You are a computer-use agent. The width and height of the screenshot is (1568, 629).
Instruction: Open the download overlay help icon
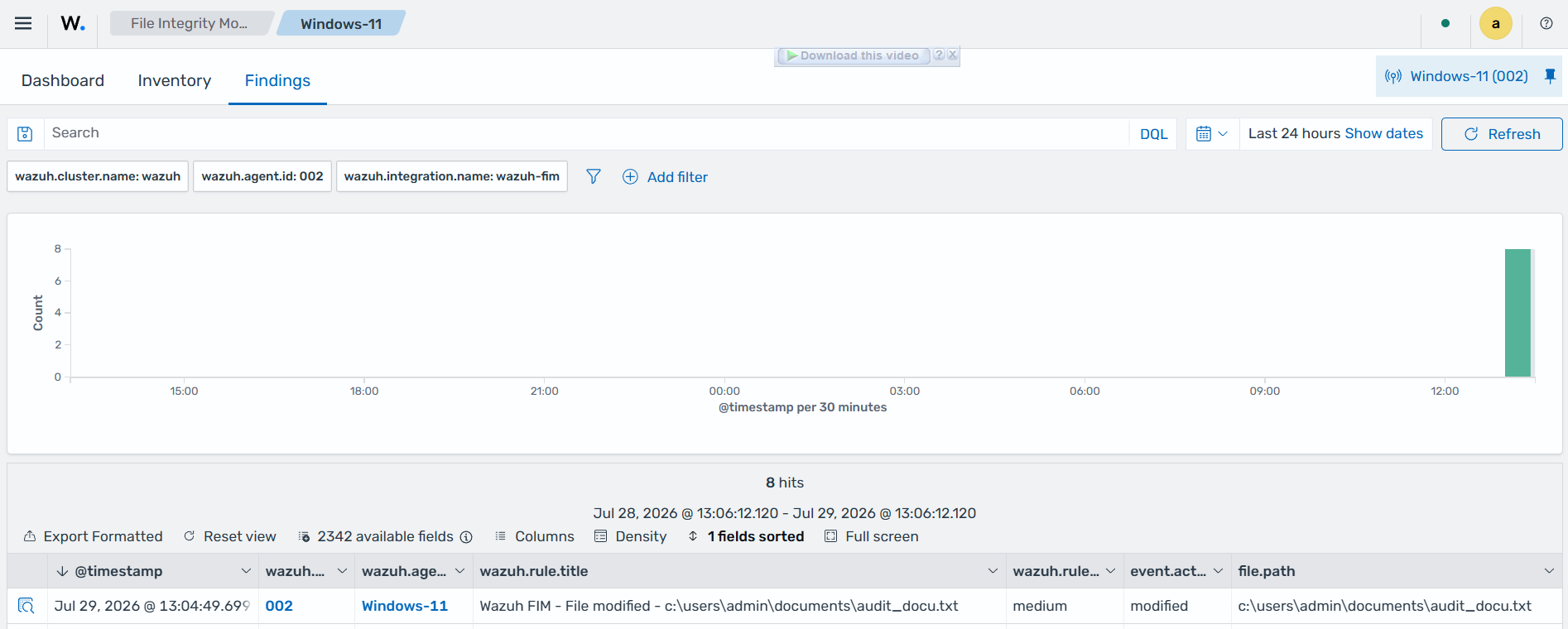pos(939,55)
